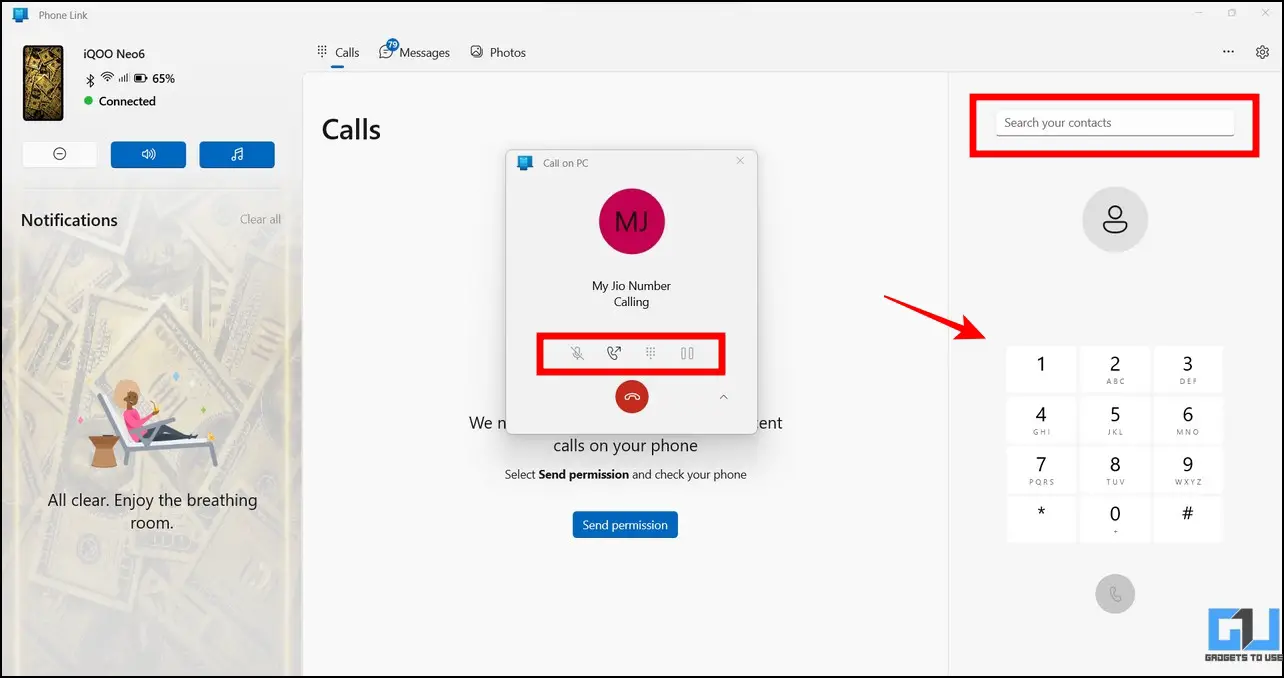
Task: Click the iQOO Neo6 device name
Action: click(114, 54)
